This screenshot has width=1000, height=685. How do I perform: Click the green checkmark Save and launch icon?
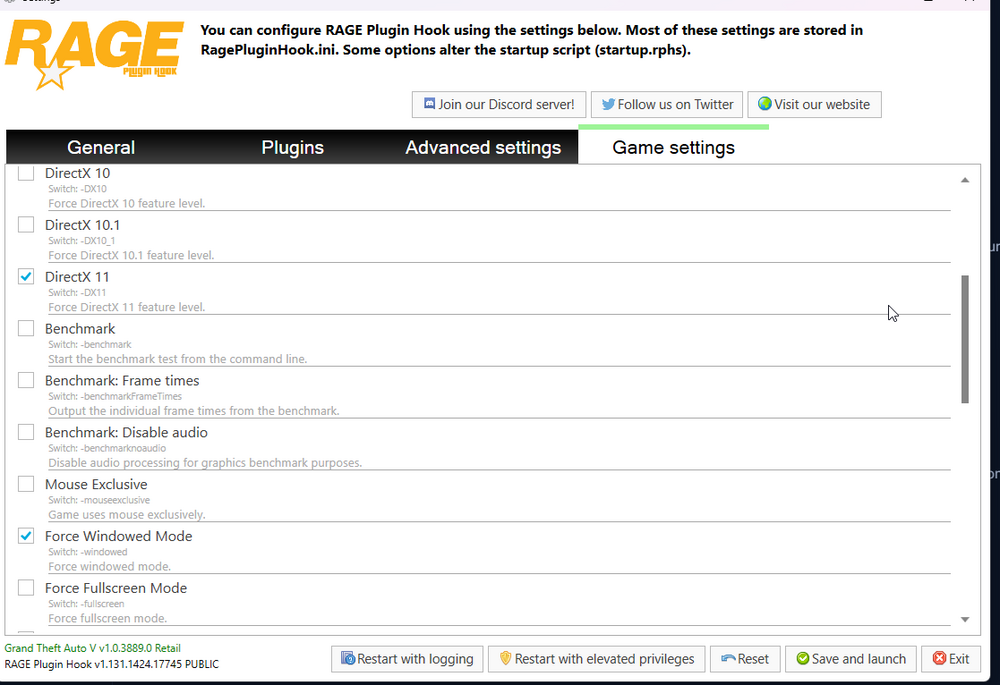(x=803, y=658)
